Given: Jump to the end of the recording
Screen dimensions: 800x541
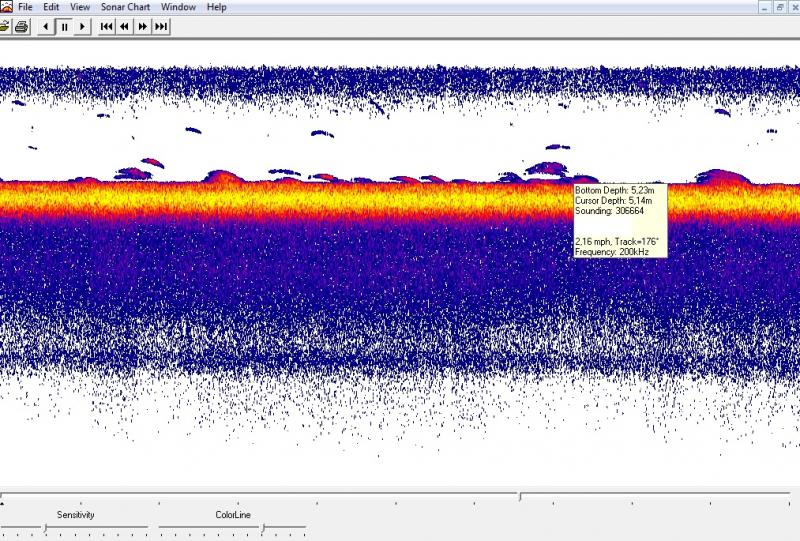Looking at the screenshot, I should point(160,27).
